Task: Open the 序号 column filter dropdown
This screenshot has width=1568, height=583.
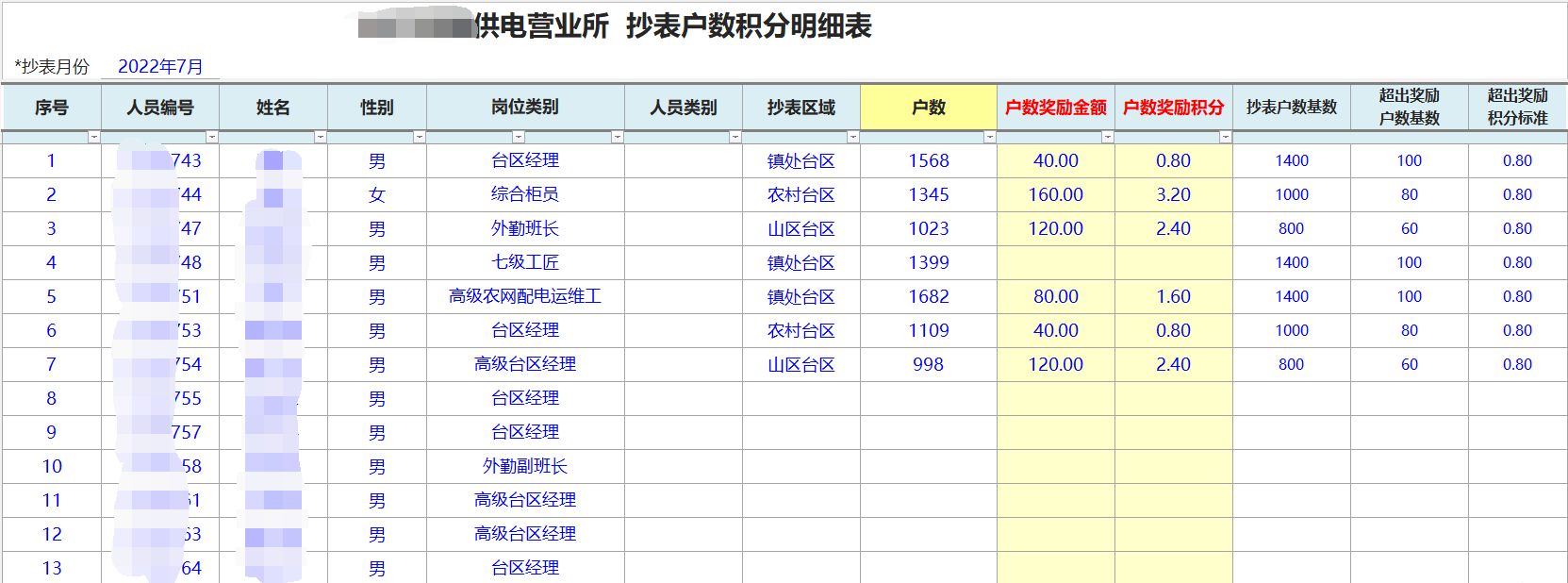Action: (93, 138)
